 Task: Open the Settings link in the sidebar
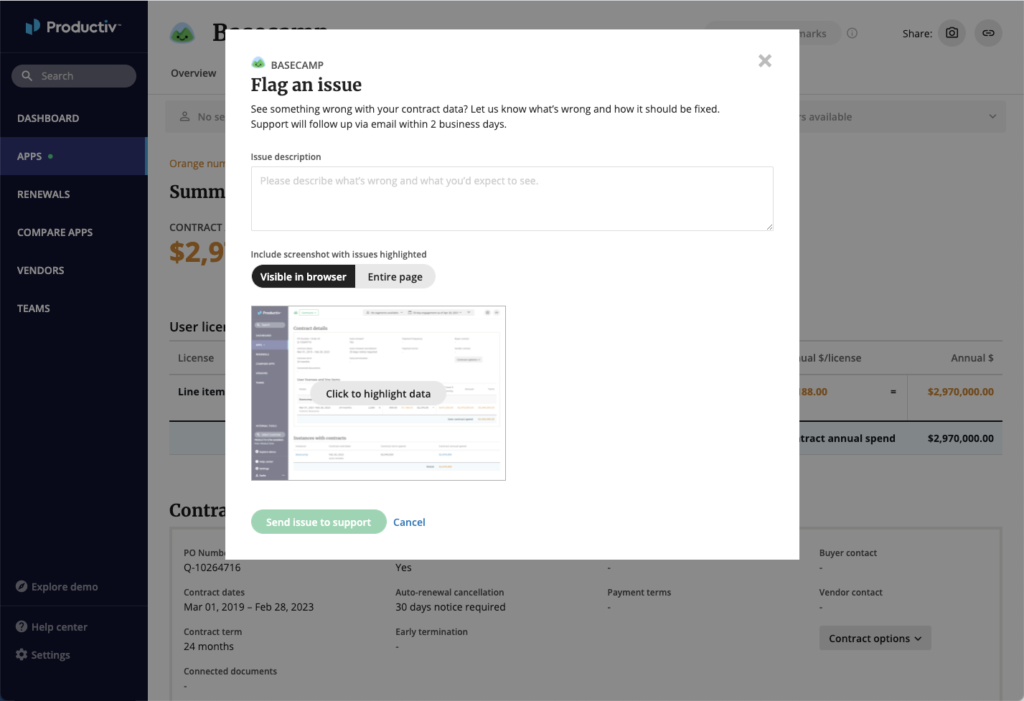50,655
